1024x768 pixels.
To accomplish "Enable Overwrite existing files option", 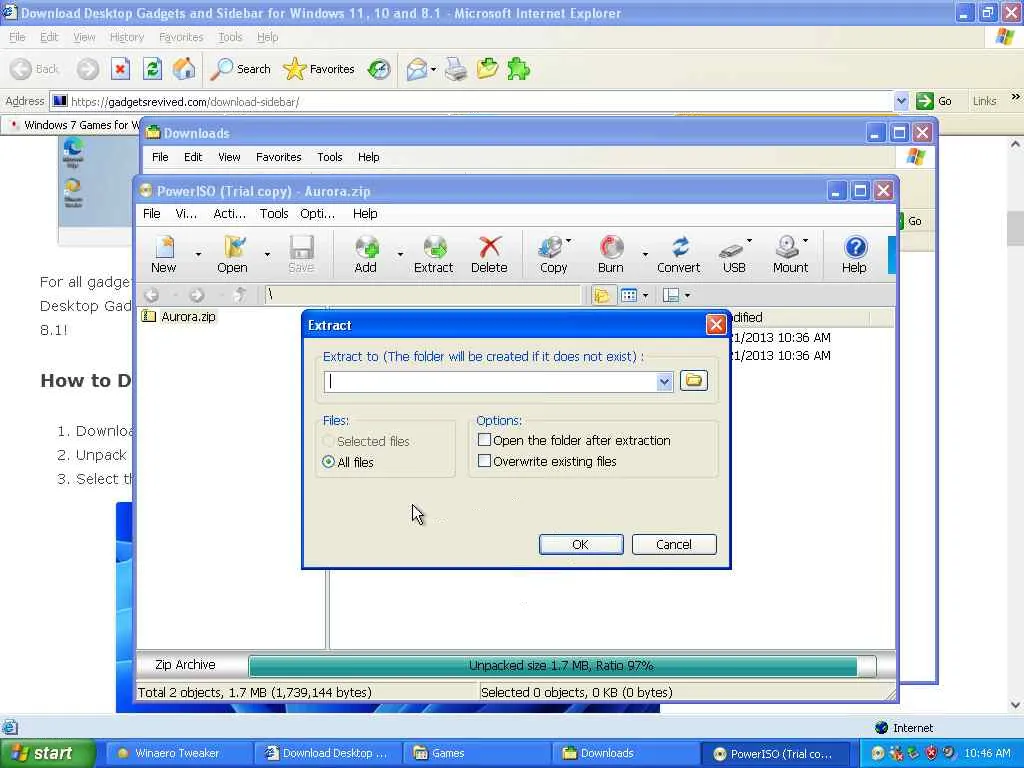I will 485,461.
